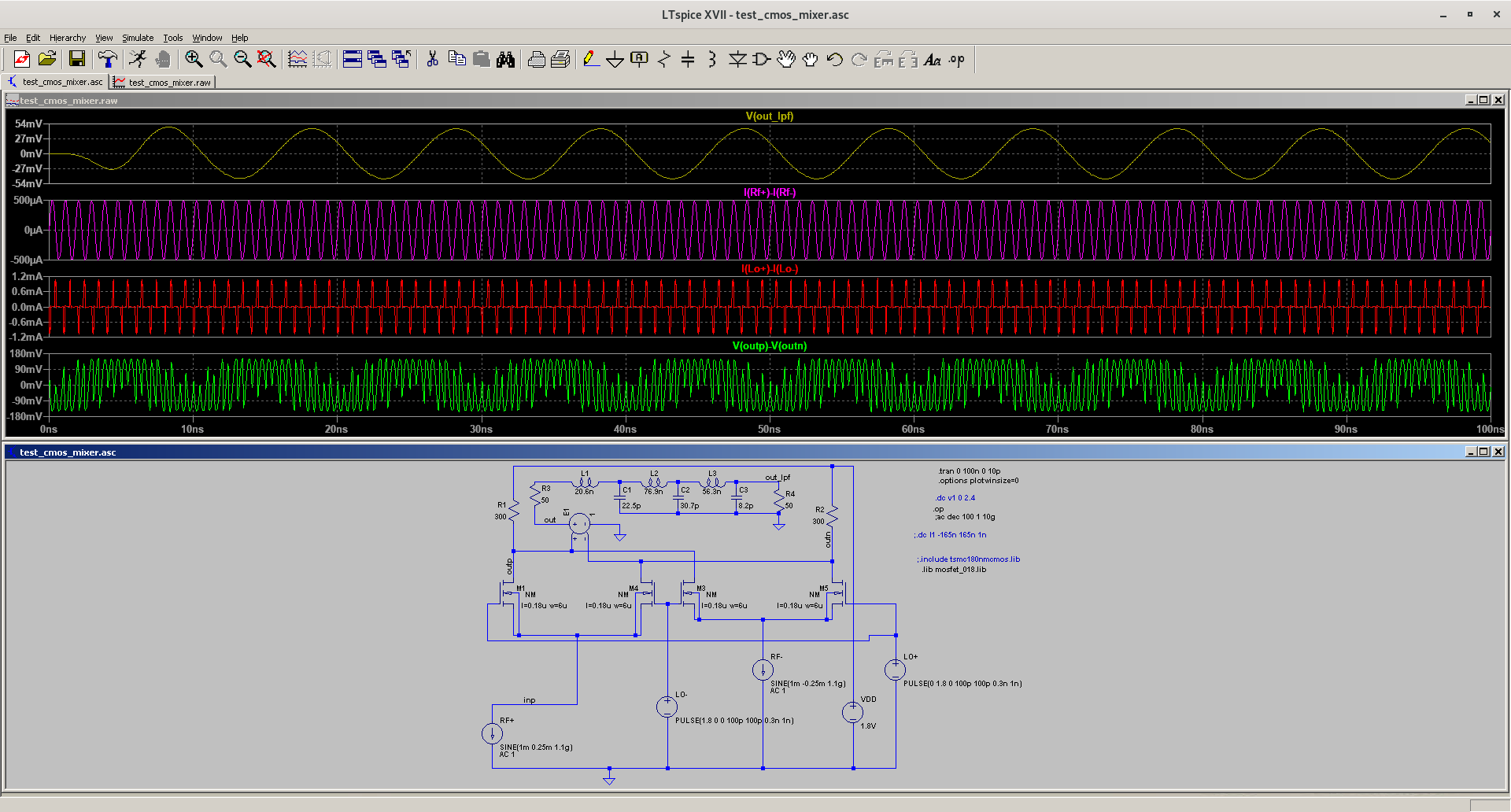Open the Control Panel hammer icon
The image size is (1511, 812).
click(x=107, y=59)
